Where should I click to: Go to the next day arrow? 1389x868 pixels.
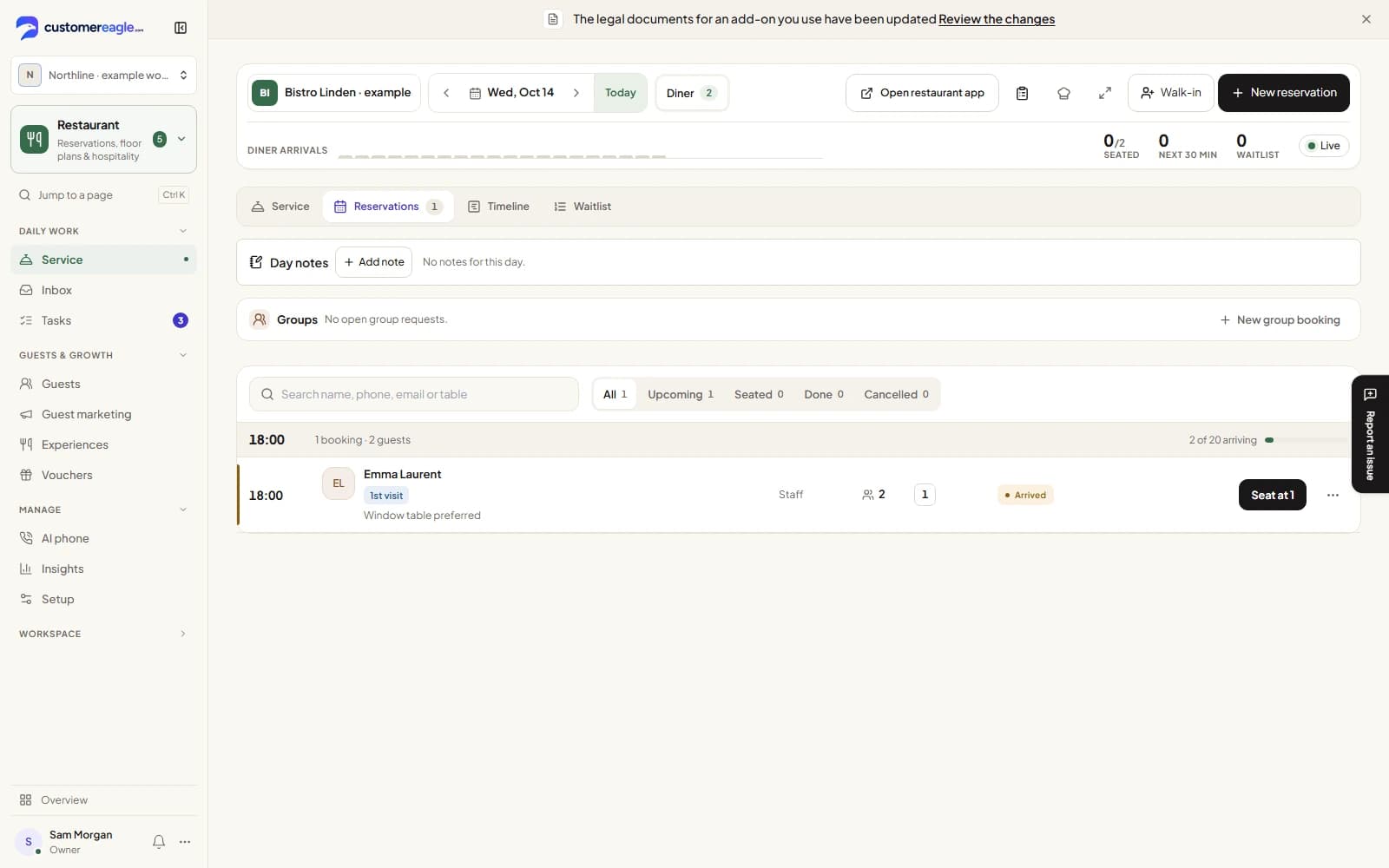pos(576,93)
